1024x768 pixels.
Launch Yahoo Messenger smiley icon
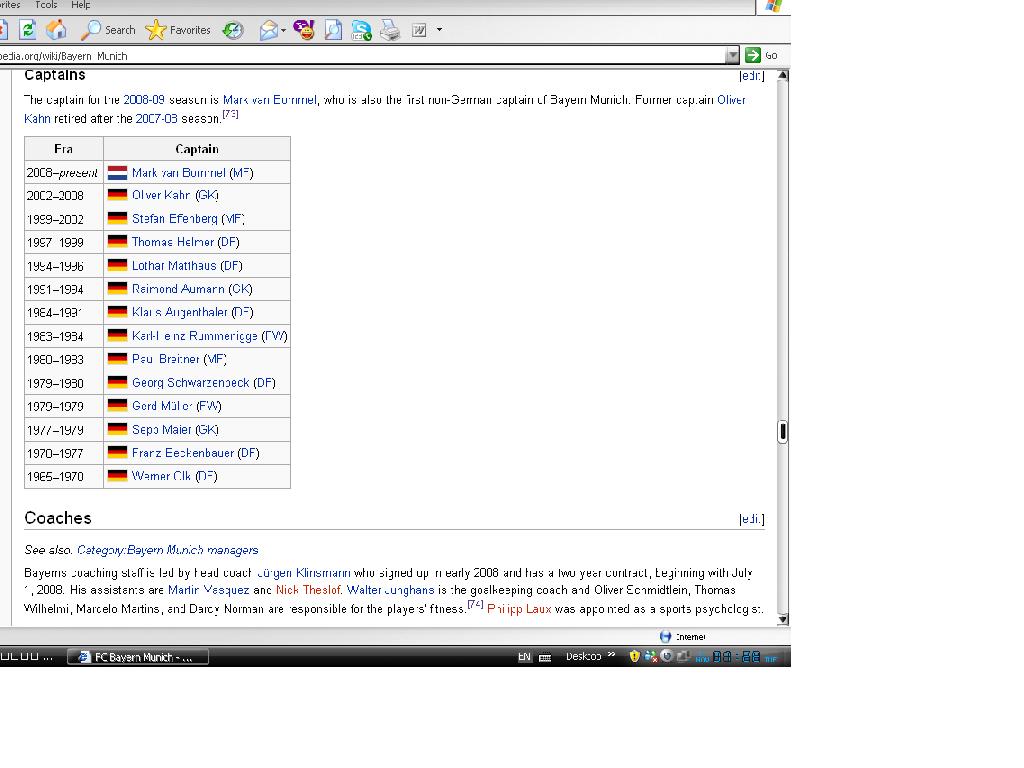304,30
